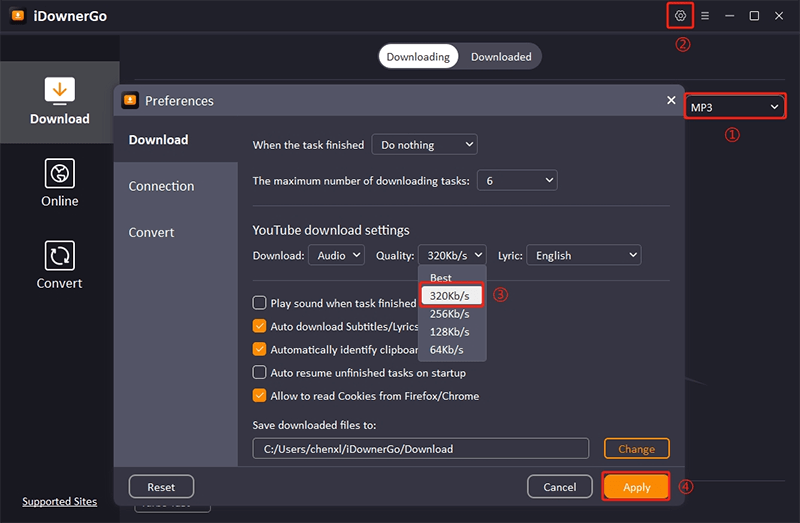Open the Supported Sites link
Image resolution: width=800 pixels, height=523 pixels.
pyautogui.click(x=60, y=502)
